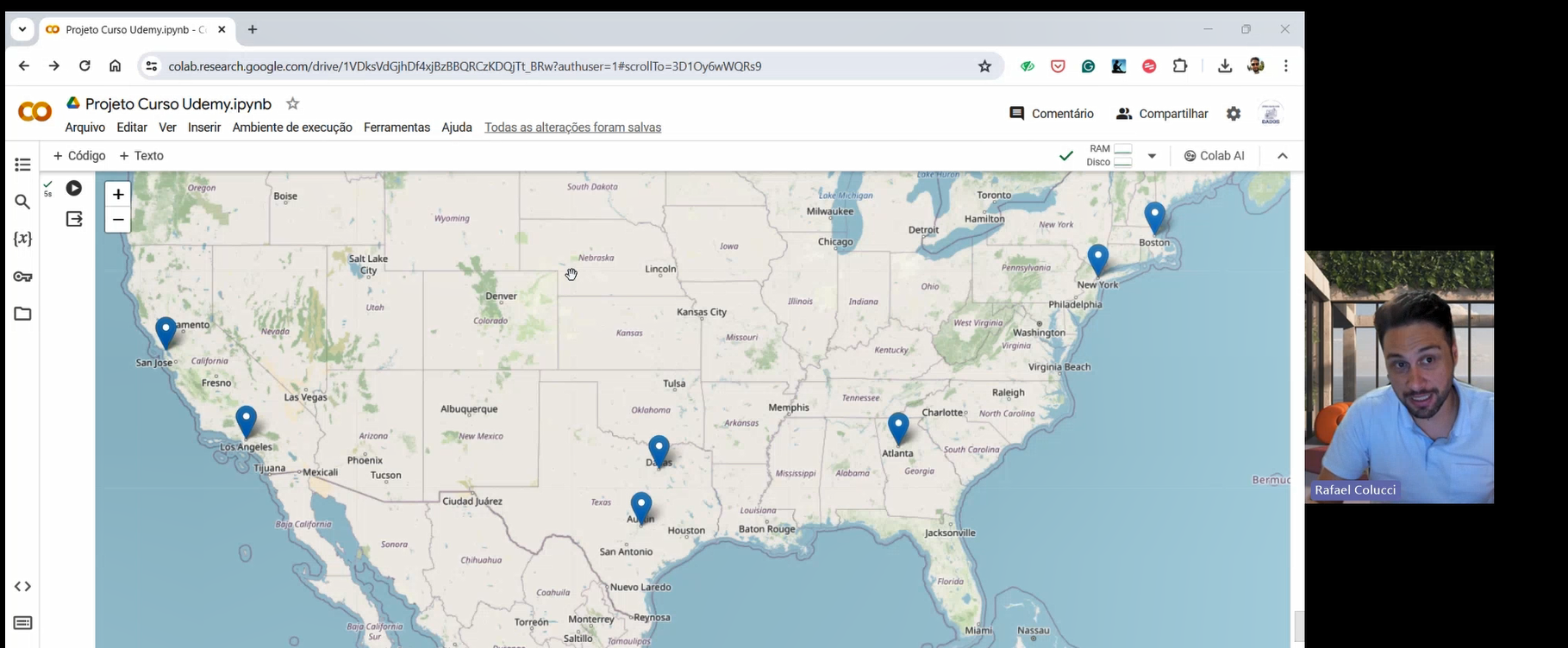1568x648 pixels.
Task: Open the table of contents sidebar icon
Action: coord(23,165)
